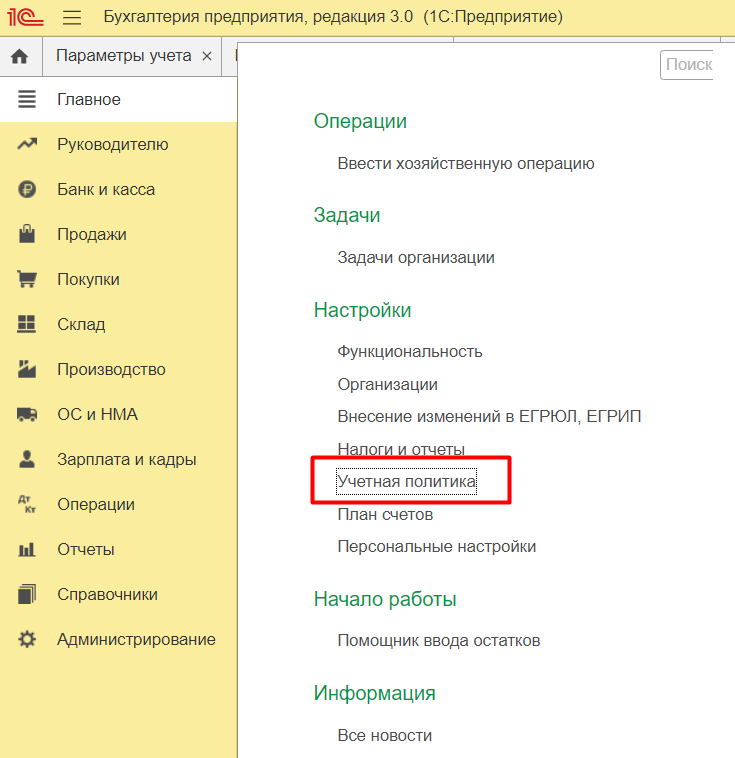Click the Банк и касса ruble icon
This screenshot has width=735, height=758.
pos(27,190)
